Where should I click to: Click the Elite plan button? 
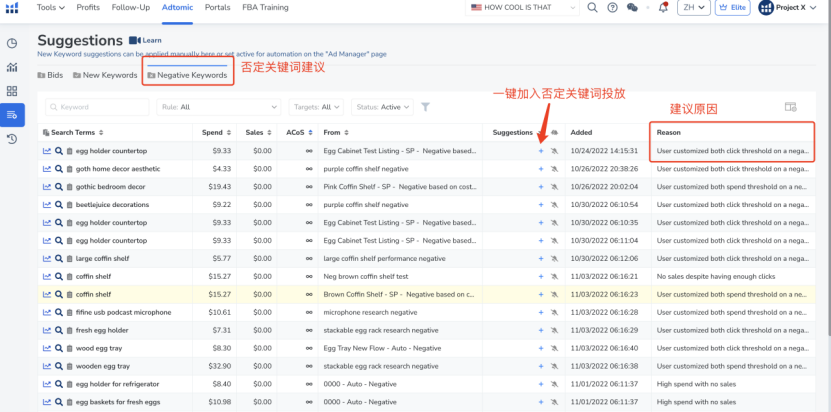(x=731, y=8)
